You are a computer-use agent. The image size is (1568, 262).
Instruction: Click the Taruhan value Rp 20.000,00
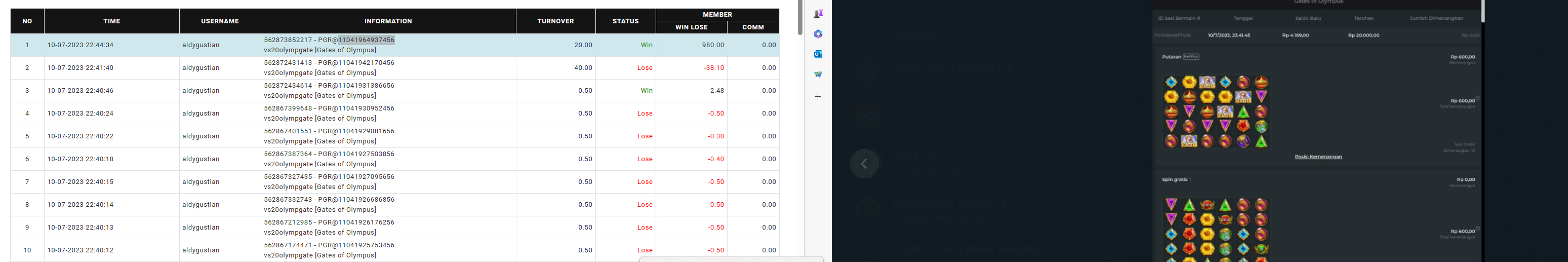pos(1363,35)
